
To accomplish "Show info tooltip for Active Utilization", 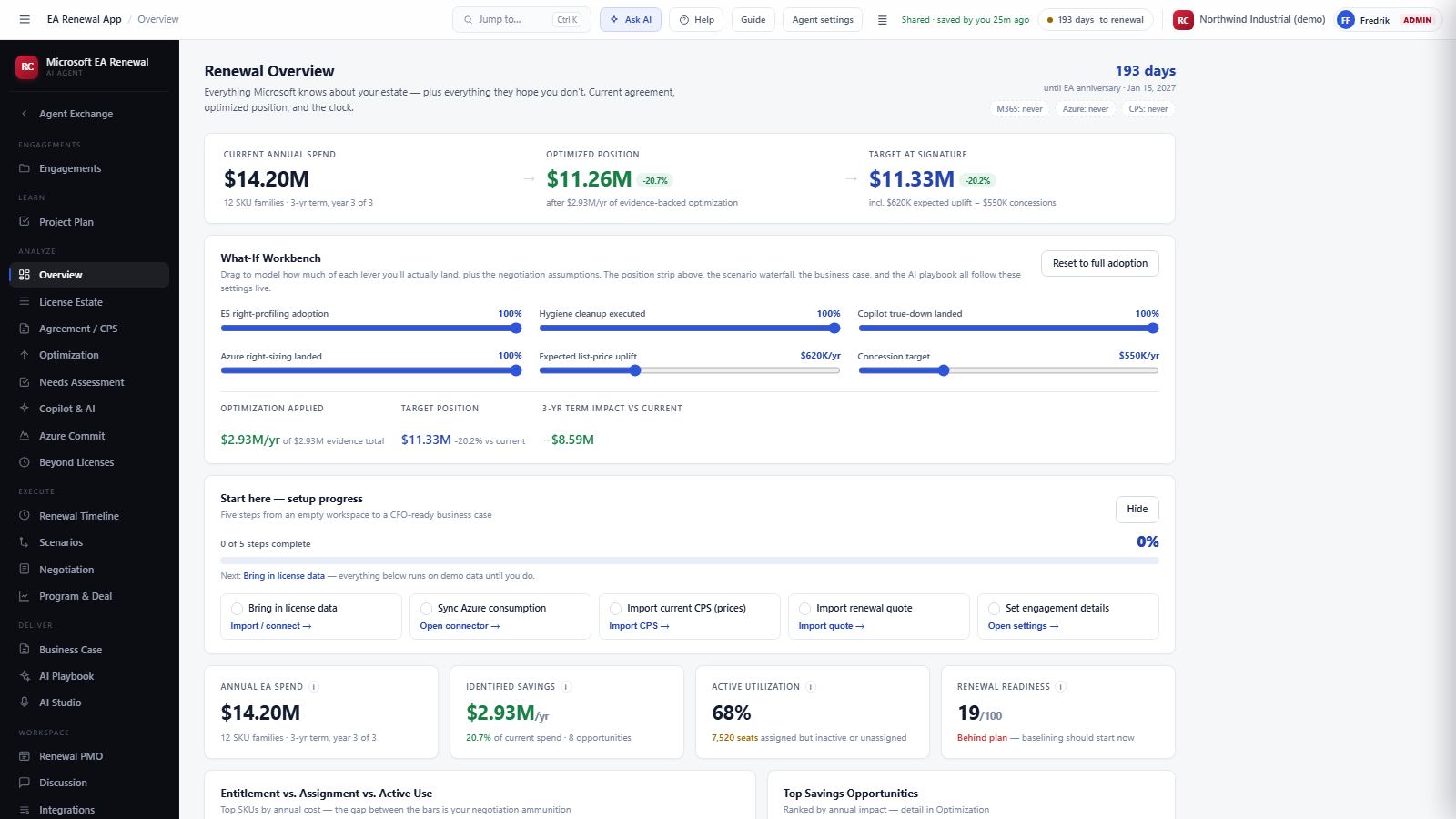I will pos(811,687).
